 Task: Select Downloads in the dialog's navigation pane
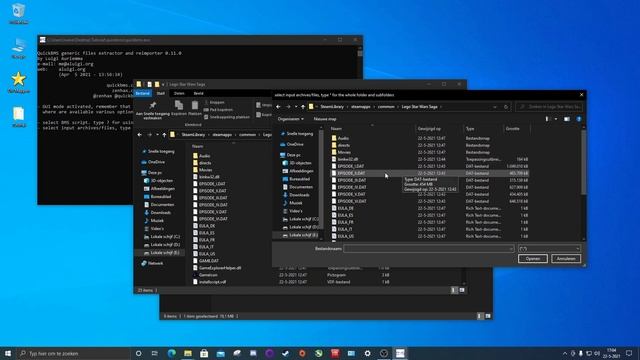tap(296, 195)
